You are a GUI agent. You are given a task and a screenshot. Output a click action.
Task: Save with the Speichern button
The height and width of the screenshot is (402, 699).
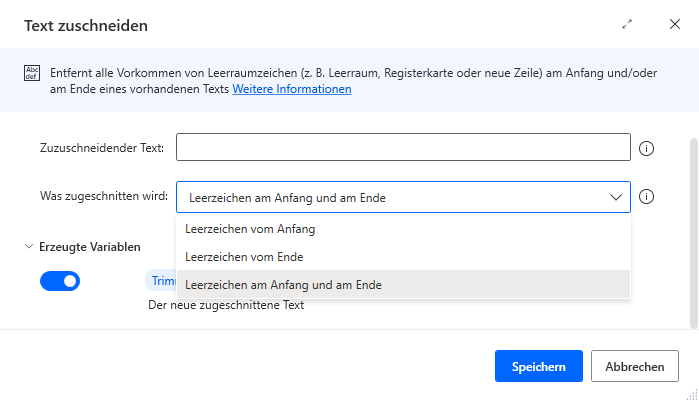539,366
